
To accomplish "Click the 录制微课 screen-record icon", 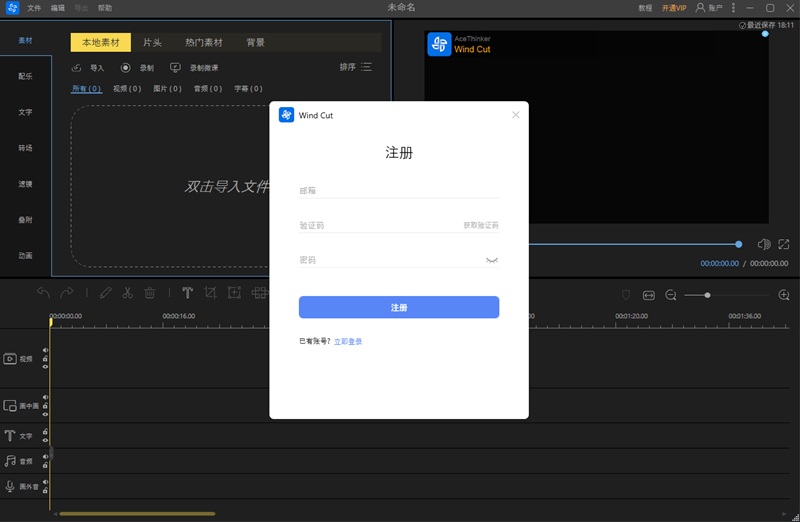I will click(175, 68).
